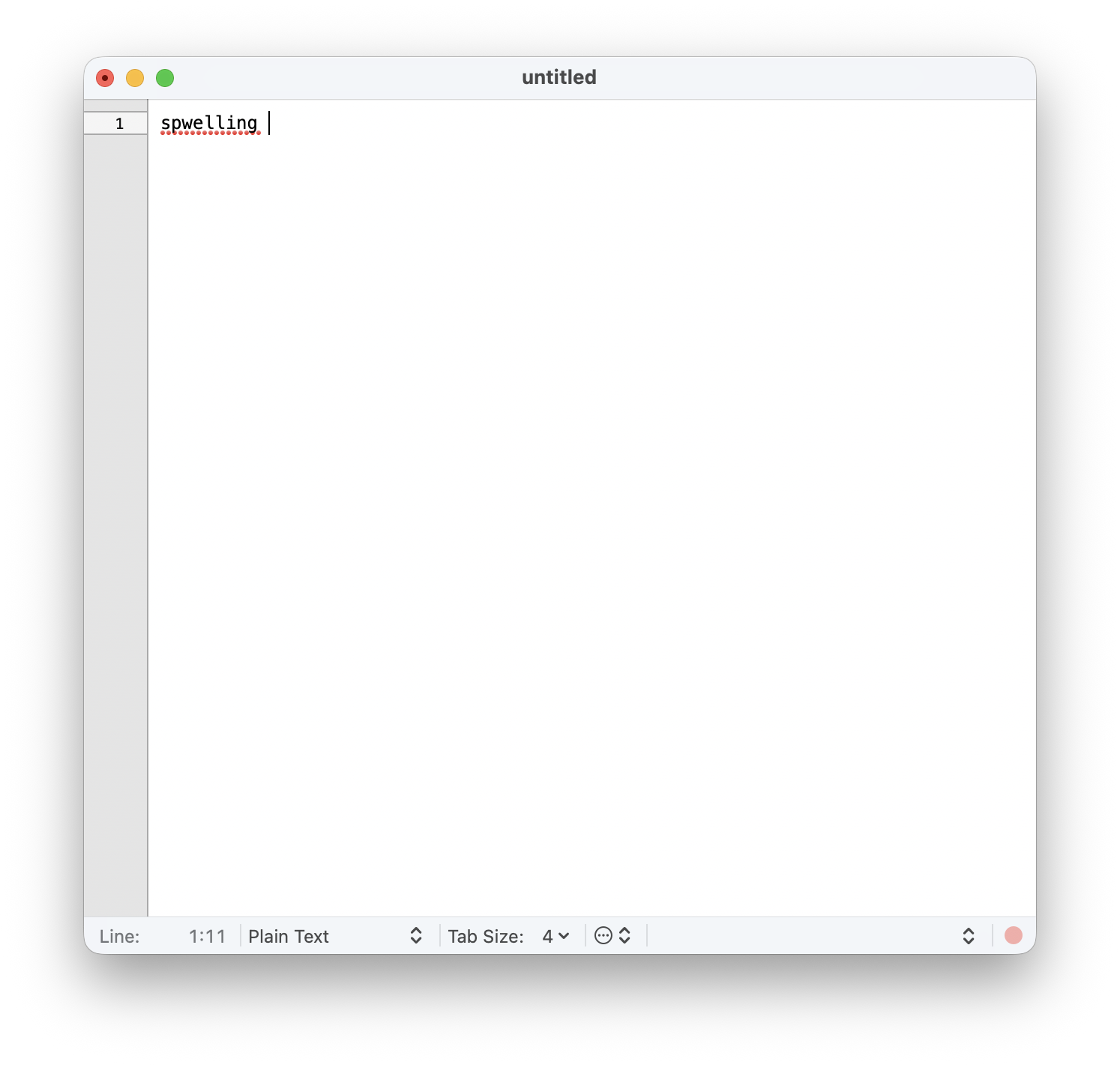Open the Plain Text language selector
This screenshot has width=1120, height=1065.
(336, 936)
